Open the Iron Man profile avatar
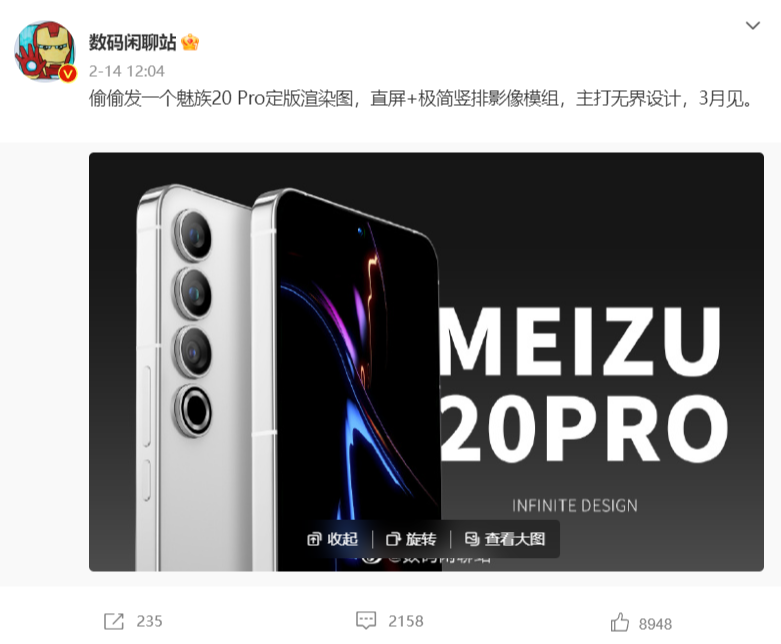 click(45, 50)
